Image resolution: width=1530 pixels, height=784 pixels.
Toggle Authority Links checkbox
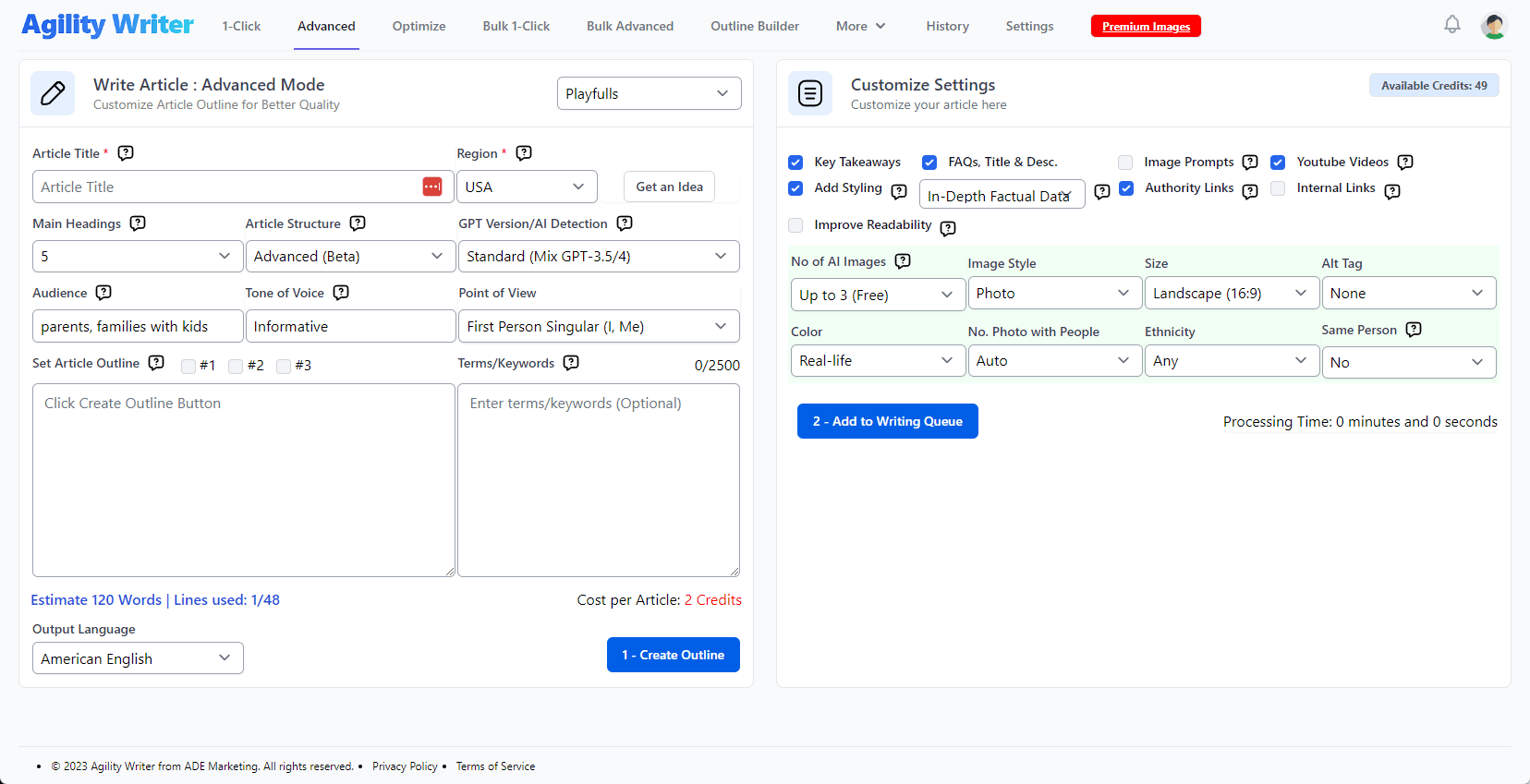tap(1126, 188)
